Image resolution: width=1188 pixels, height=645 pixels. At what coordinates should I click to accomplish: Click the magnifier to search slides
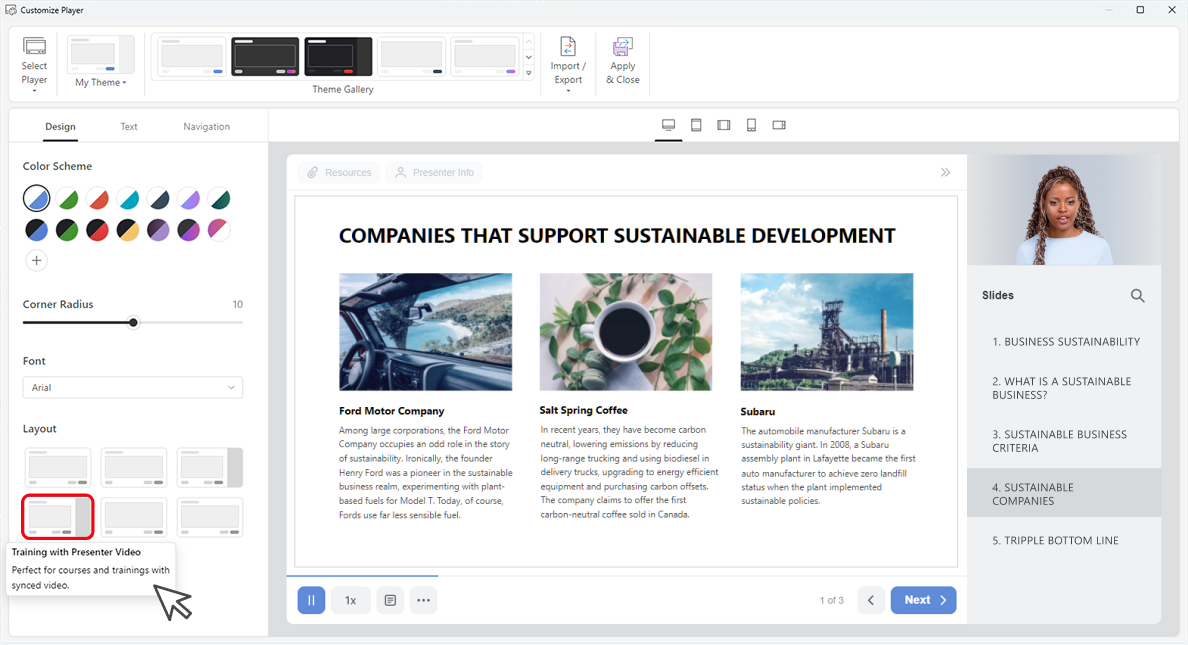[x=1138, y=295]
